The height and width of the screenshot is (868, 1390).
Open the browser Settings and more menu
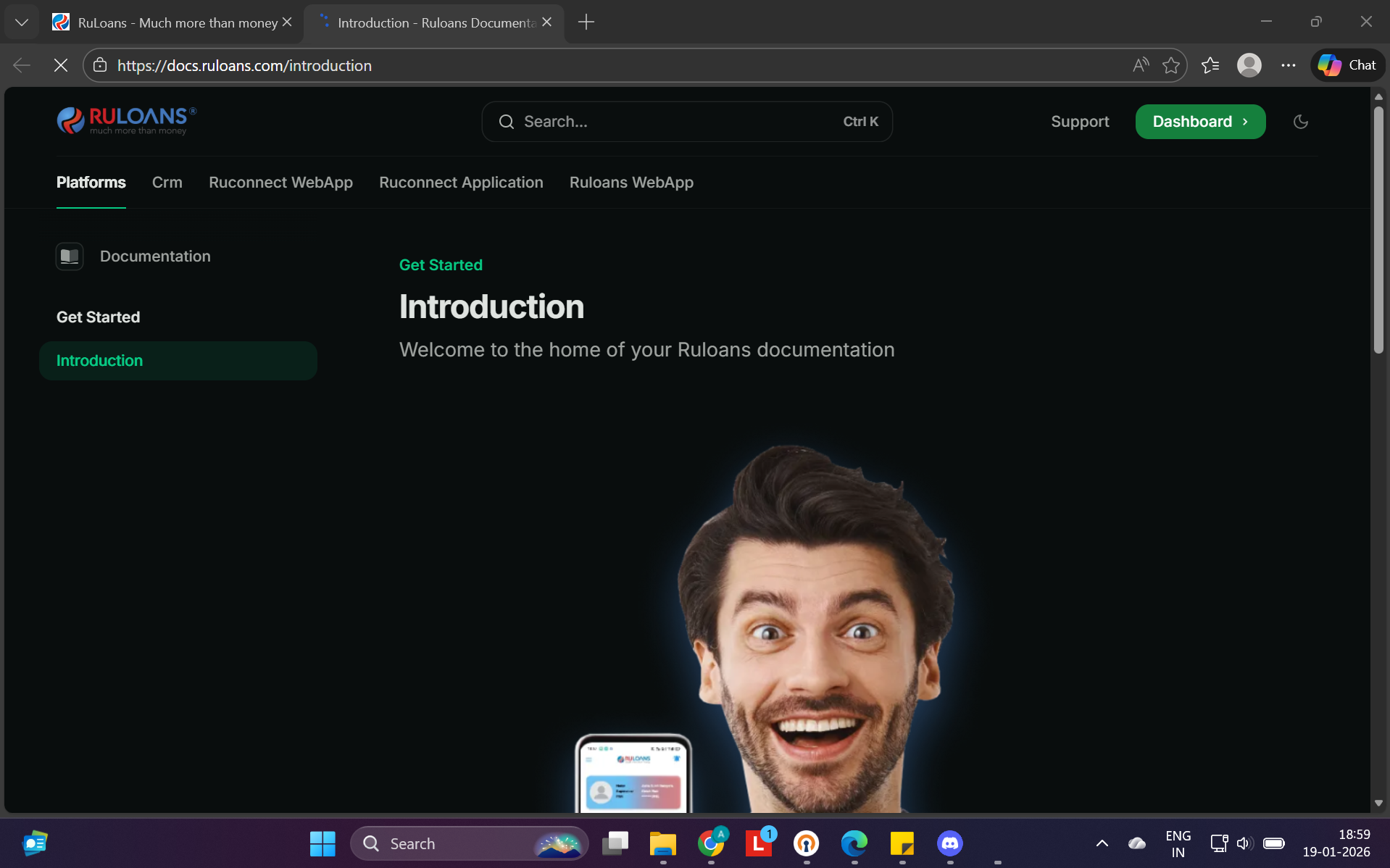coord(1288,65)
